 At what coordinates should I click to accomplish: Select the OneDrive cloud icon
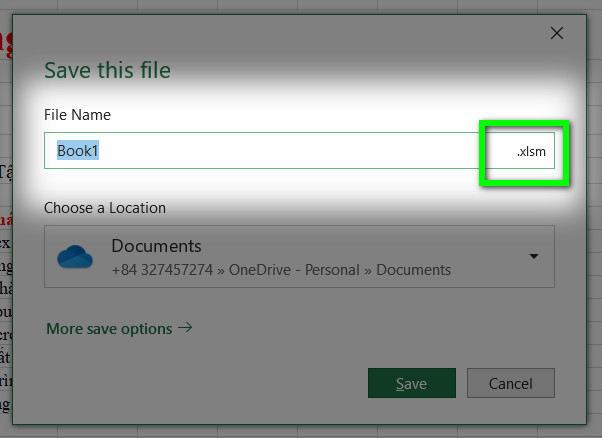tap(75, 256)
